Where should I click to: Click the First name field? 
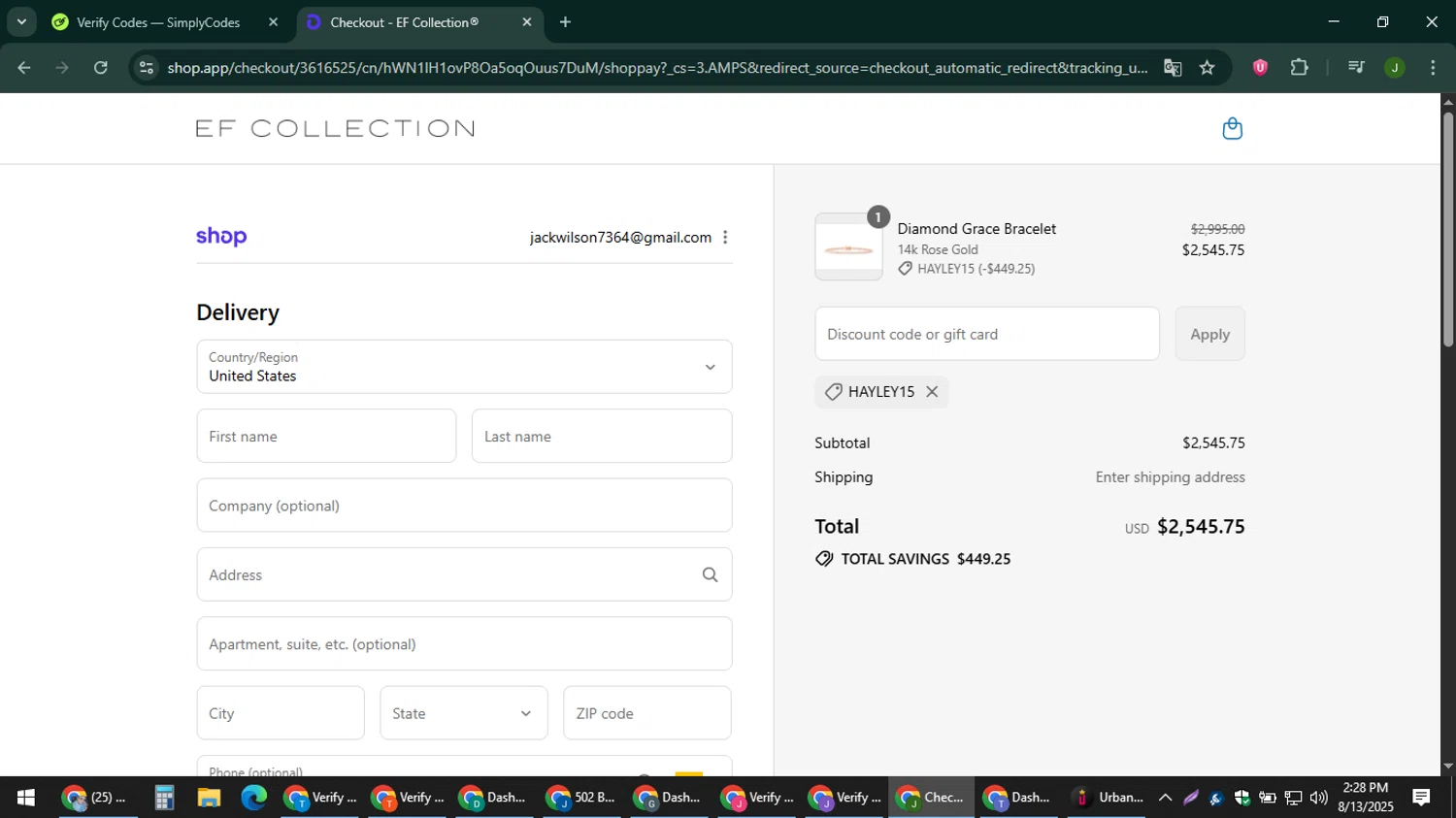pos(326,437)
